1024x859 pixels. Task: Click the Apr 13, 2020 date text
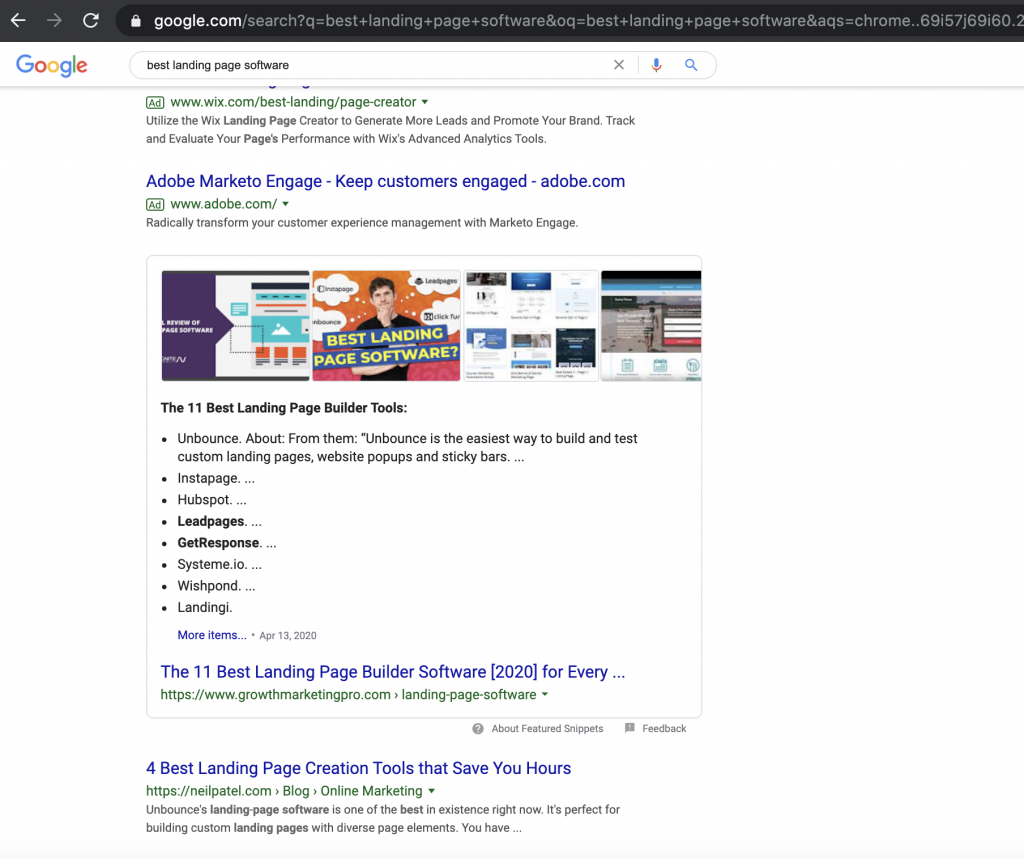(288, 636)
